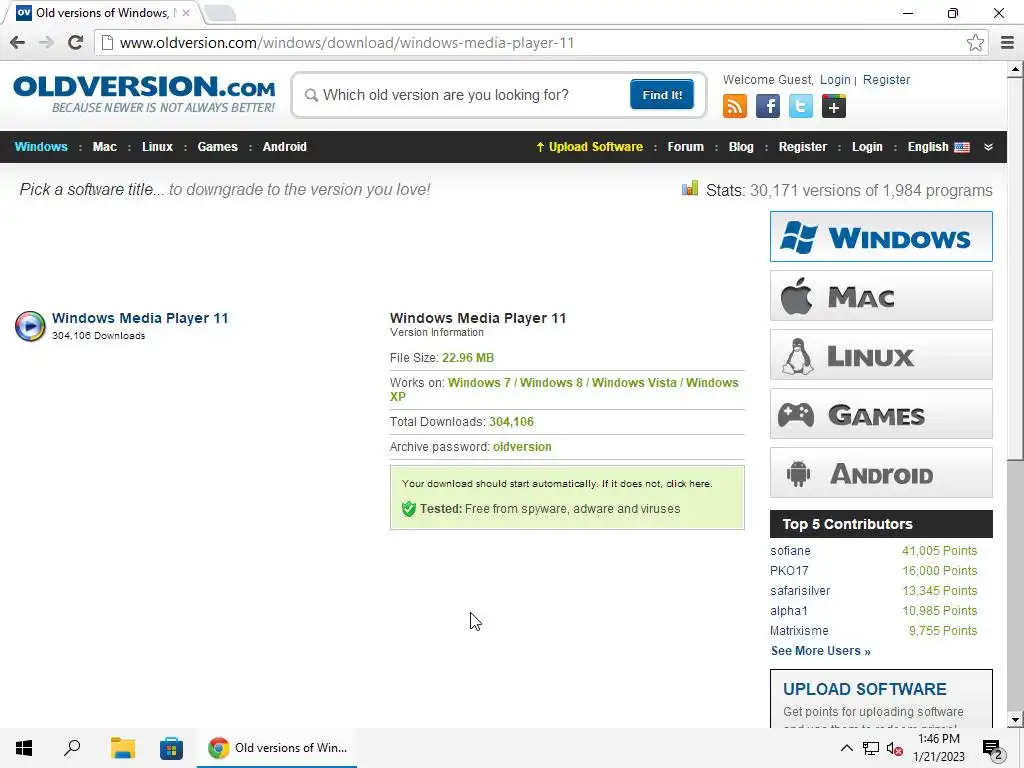Screen dimensions: 1024x768
Task: Open contributor sofiane's profile
Action: [x=790, y=551]
